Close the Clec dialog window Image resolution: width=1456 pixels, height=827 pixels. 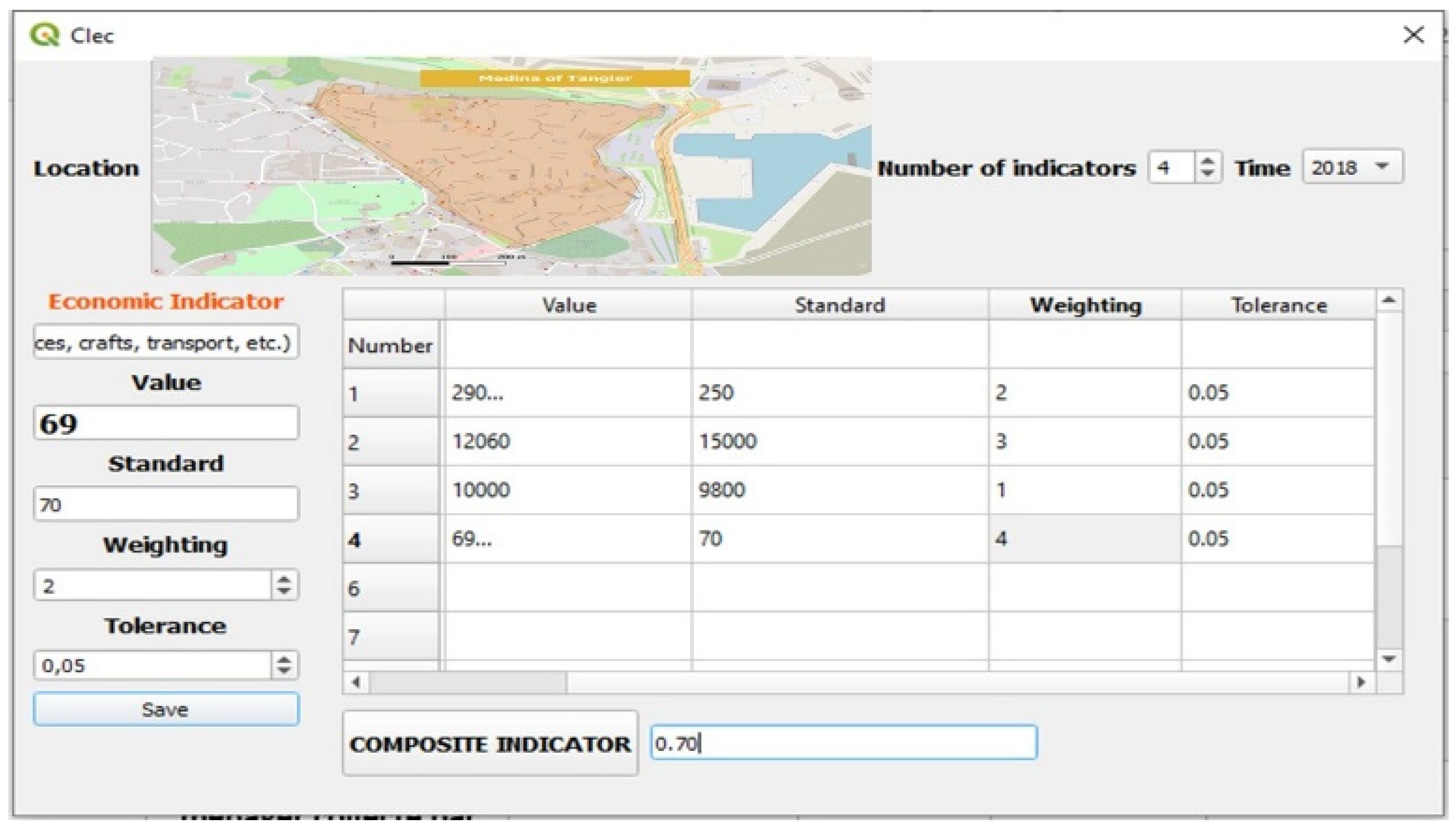point(1413,35)
